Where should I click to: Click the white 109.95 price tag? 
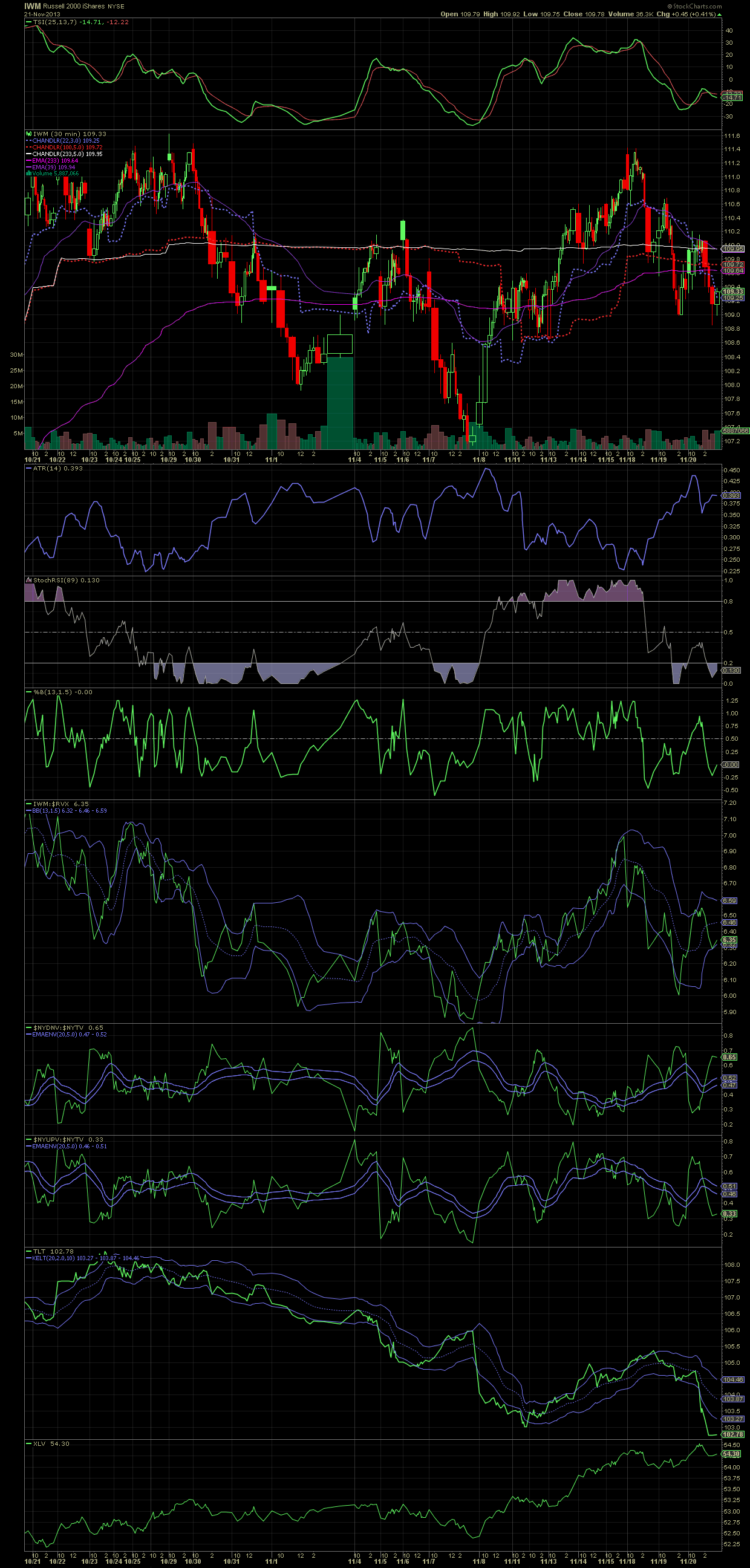tap(733, 249)
